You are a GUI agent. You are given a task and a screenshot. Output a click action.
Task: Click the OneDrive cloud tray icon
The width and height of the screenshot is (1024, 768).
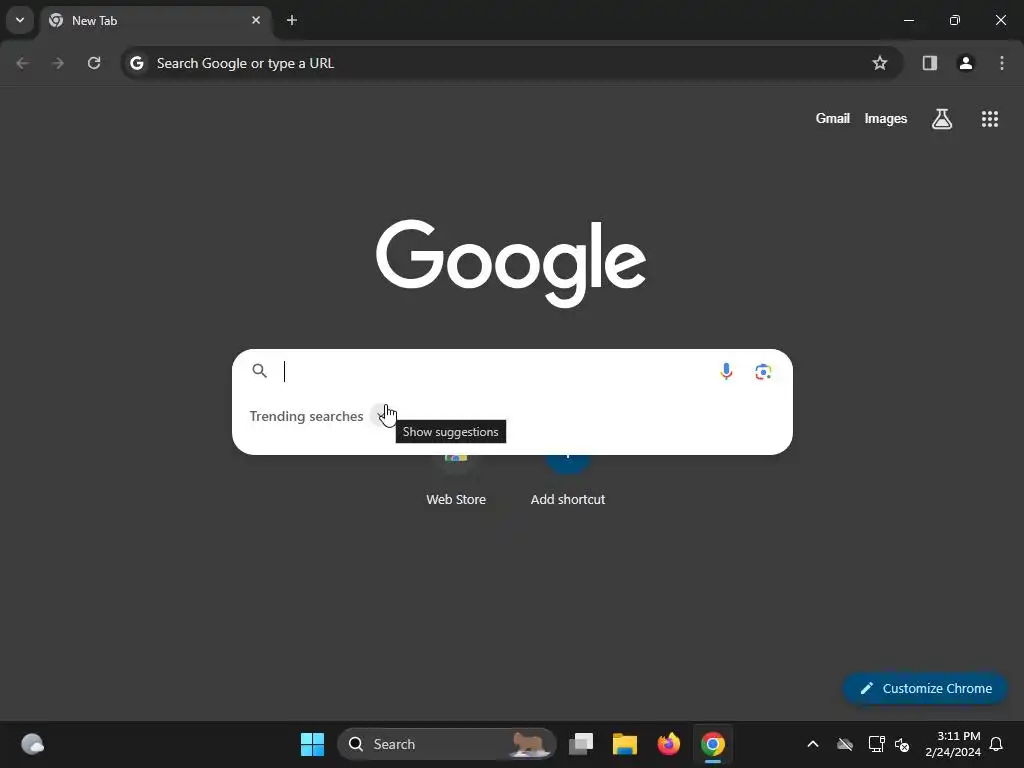[x=845, y=744]
